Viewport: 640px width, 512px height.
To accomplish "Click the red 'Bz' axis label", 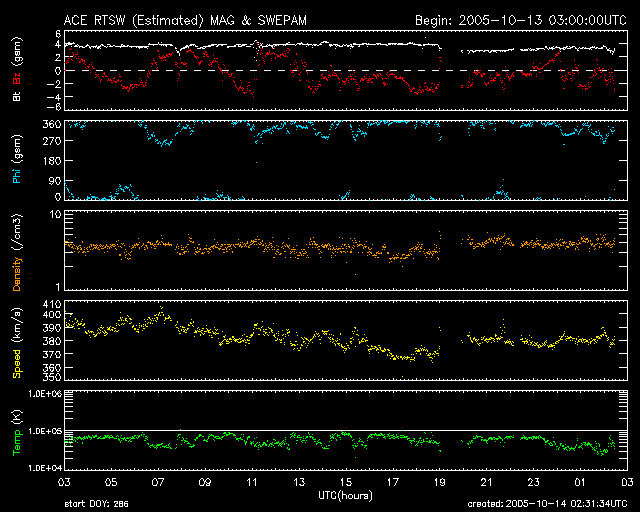I will [x=16, y=79].
